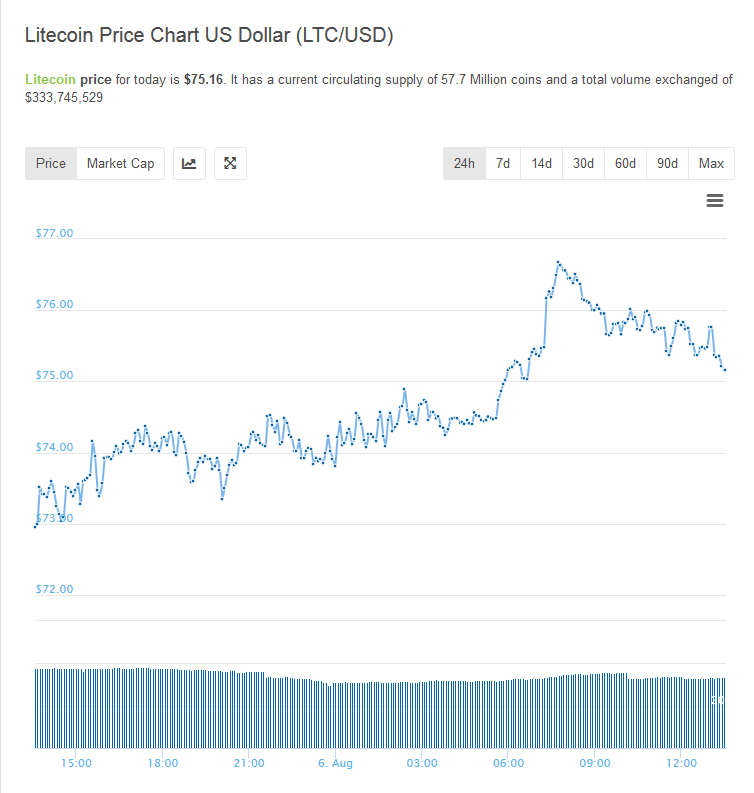Open the chart hamburger context menu
The height and width of the screenshot is (793, 754).
(x=715, y=201)
